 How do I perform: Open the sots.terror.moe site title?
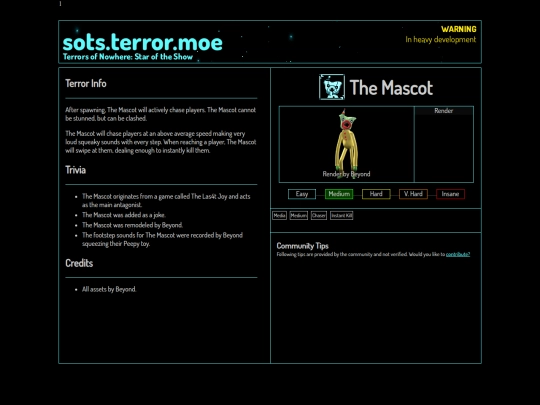coord(143,43)
